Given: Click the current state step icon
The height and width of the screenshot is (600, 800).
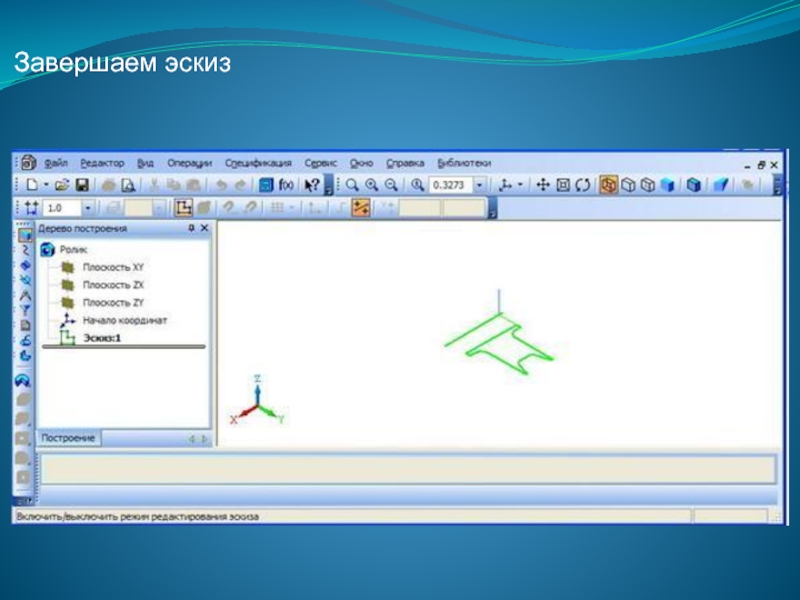Looking at the screenshot, I should 31,208.
